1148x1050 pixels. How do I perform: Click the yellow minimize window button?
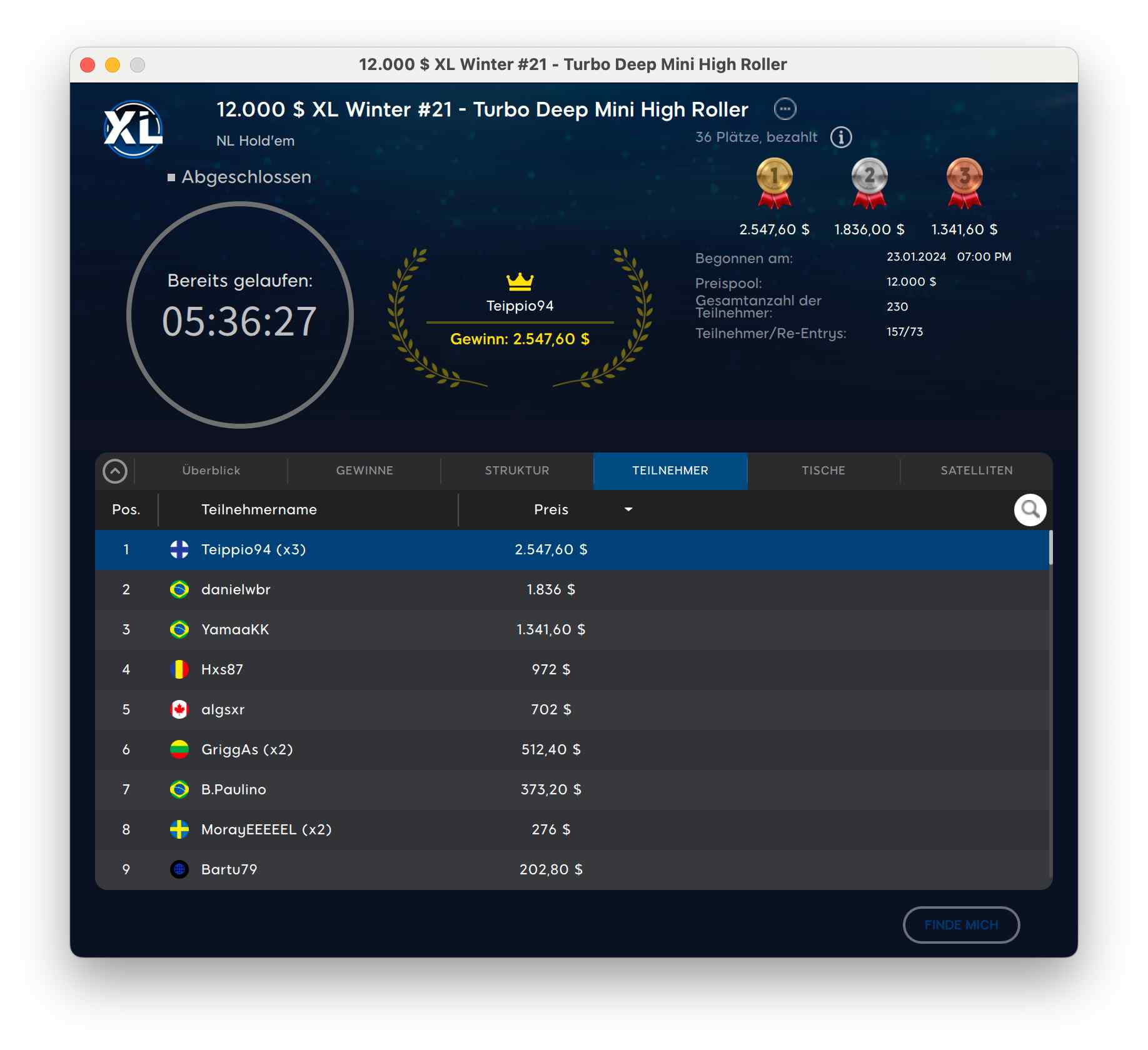[x=113, y=65]
